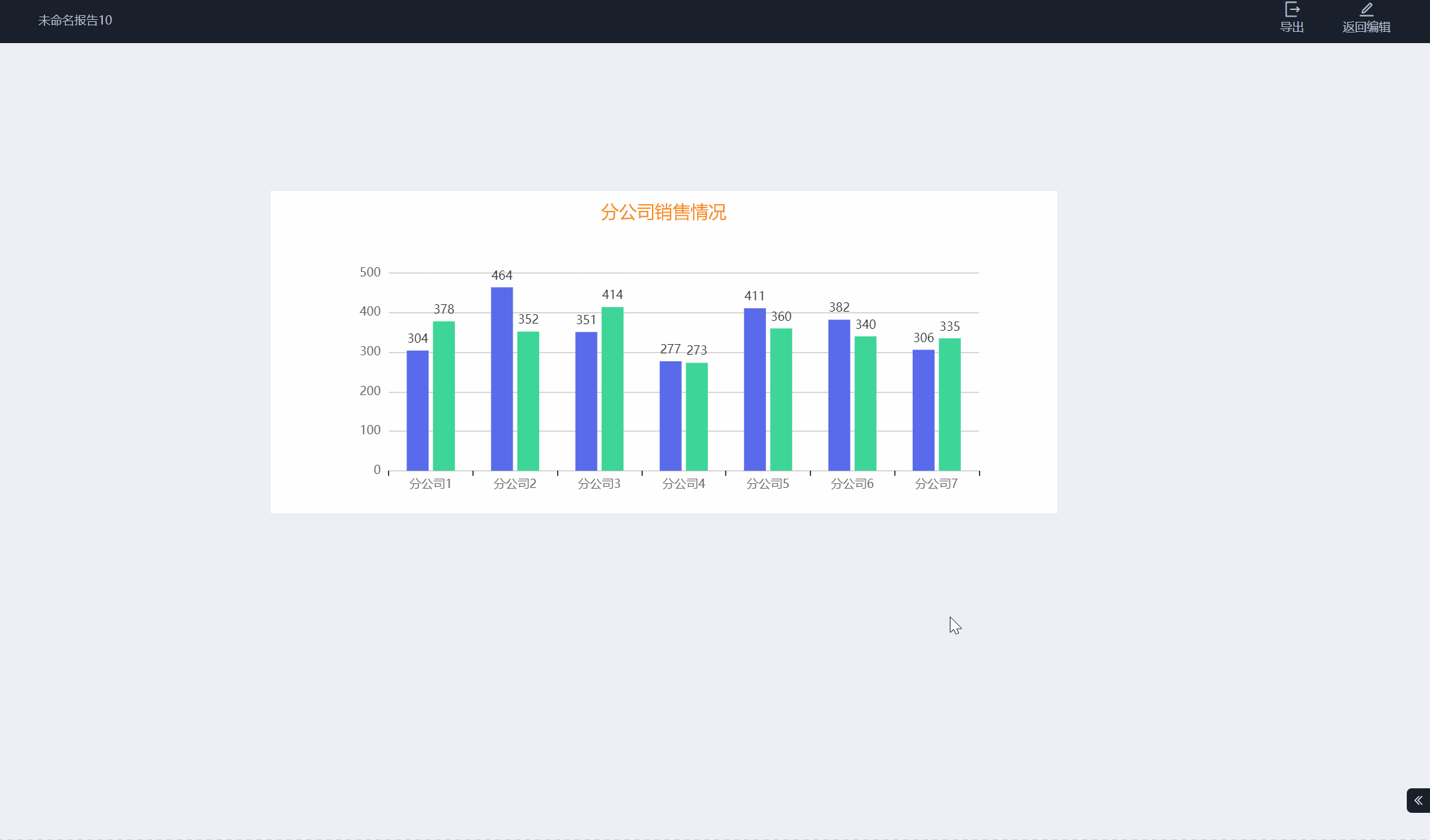Click the 导出 text label

(1292, 27)
